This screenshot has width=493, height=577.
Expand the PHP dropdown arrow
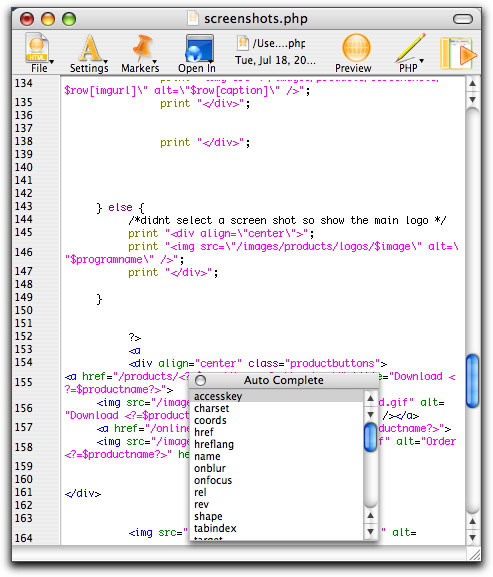[x=422, y=61]
